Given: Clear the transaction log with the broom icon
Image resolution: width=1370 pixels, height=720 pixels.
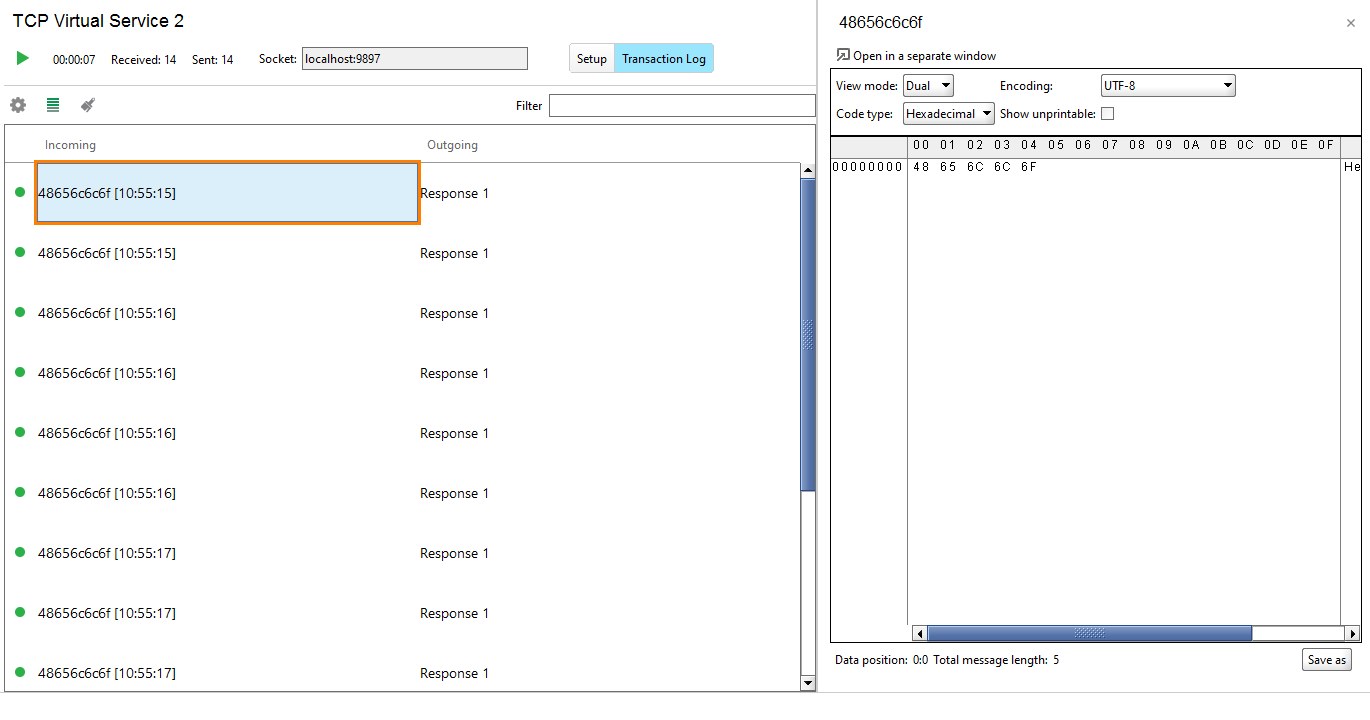Looking at the screenshot, I should tap(87, 104).
